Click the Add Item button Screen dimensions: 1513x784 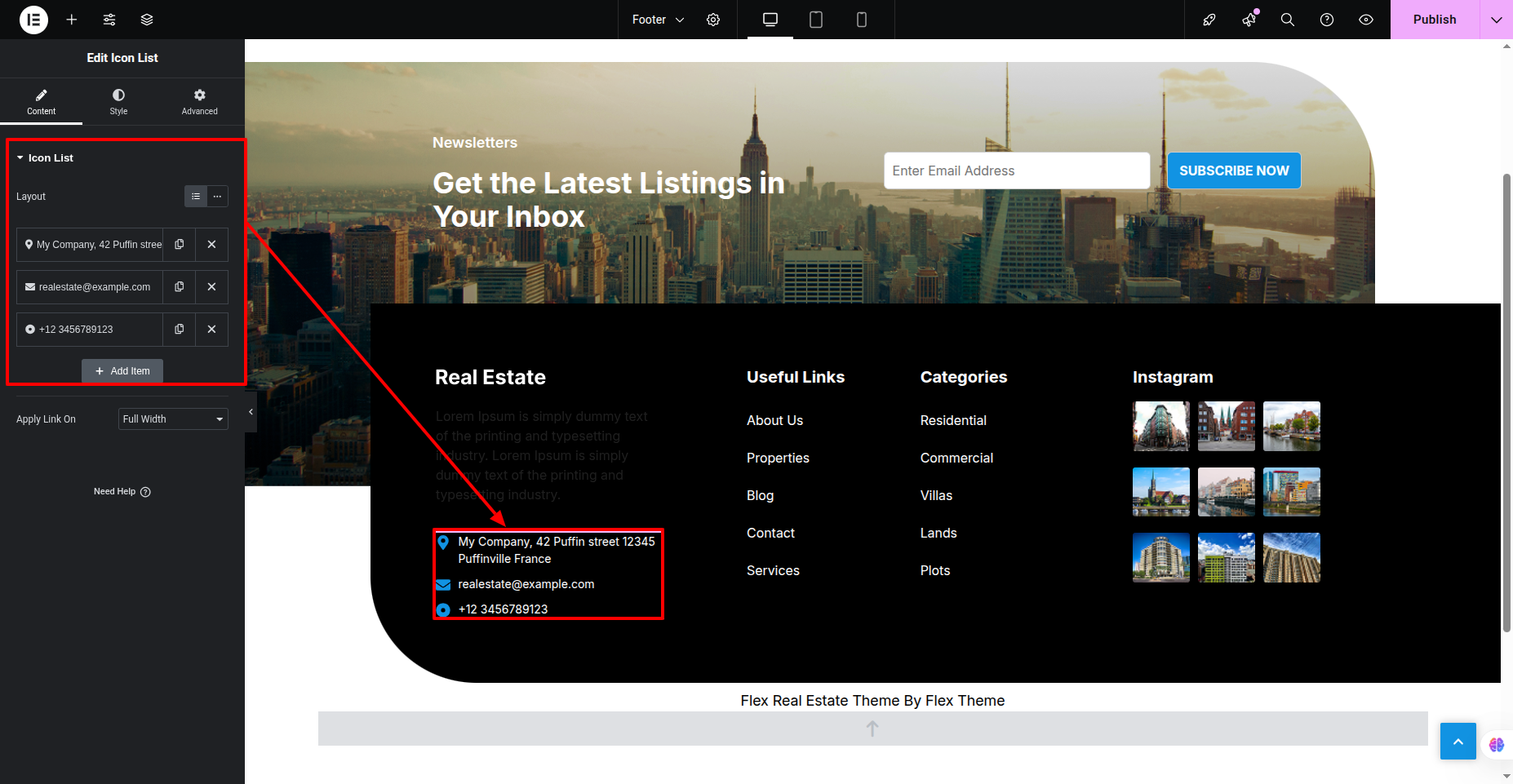122,371
